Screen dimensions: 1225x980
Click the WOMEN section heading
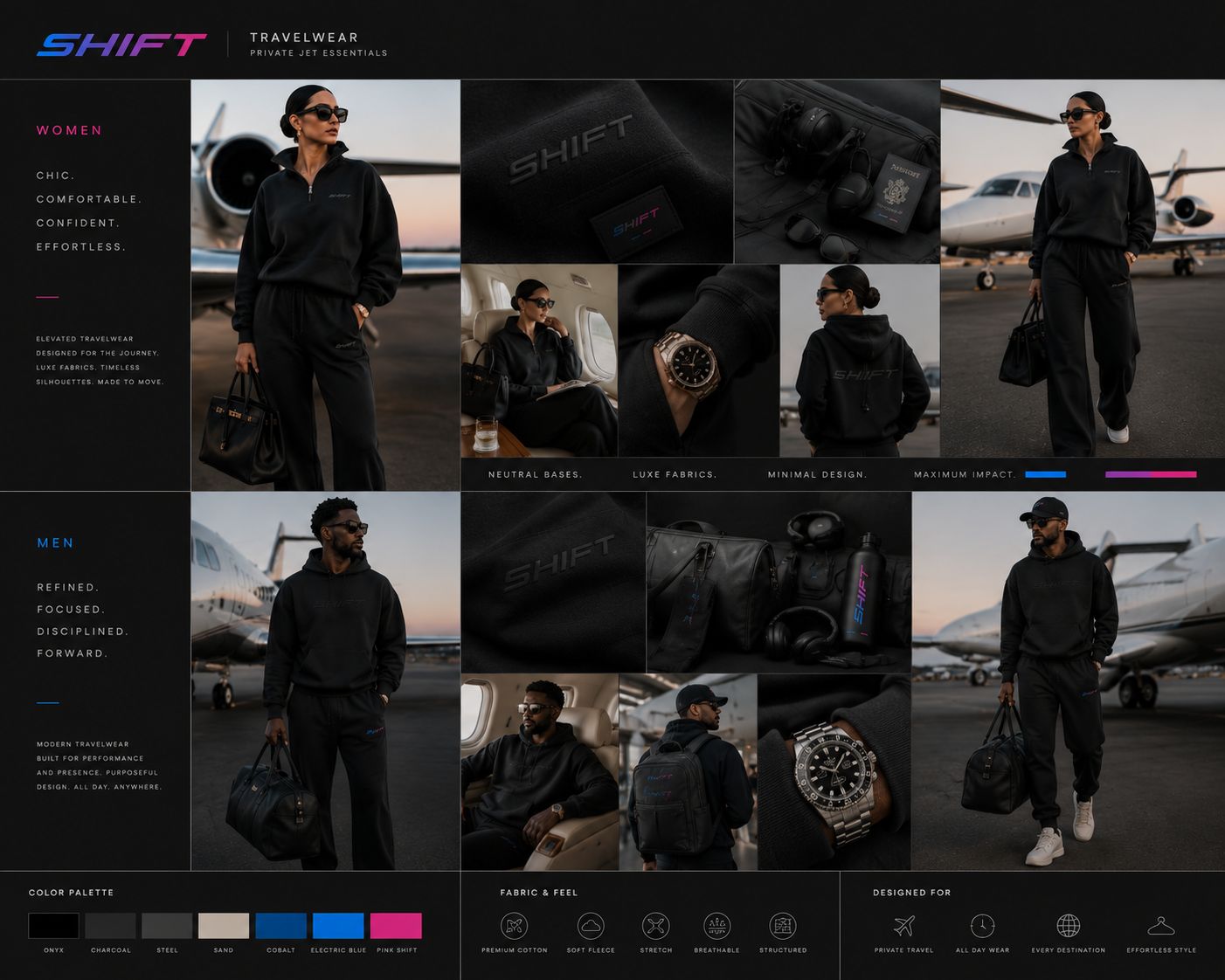(70, 130)
